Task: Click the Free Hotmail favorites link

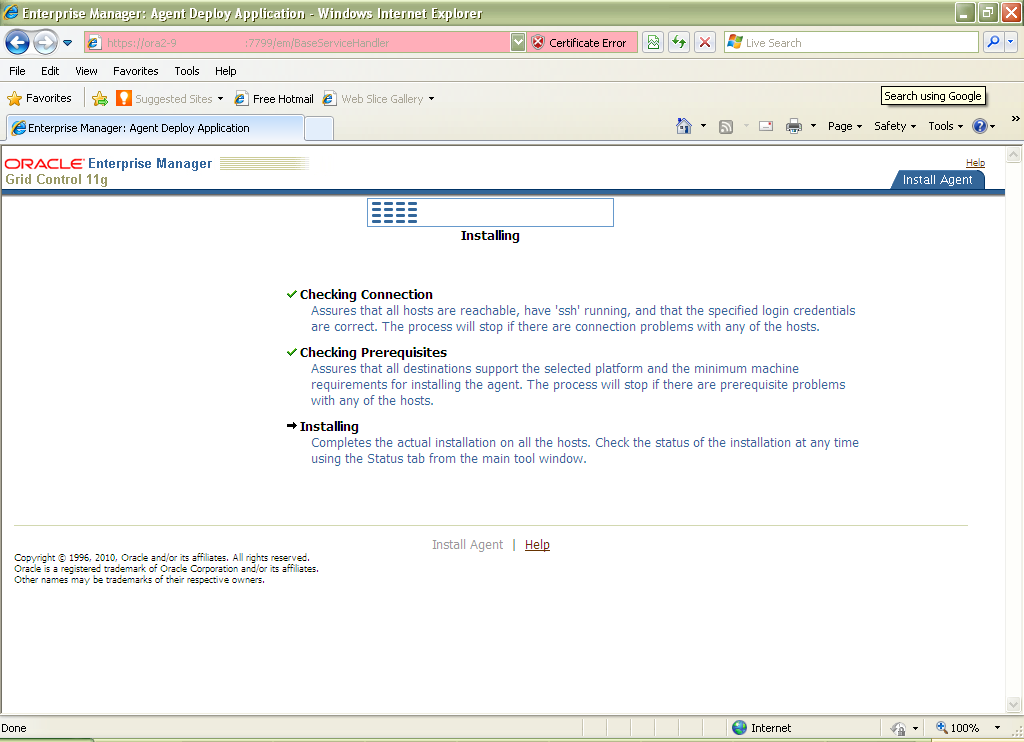Action: coord(274,99)
